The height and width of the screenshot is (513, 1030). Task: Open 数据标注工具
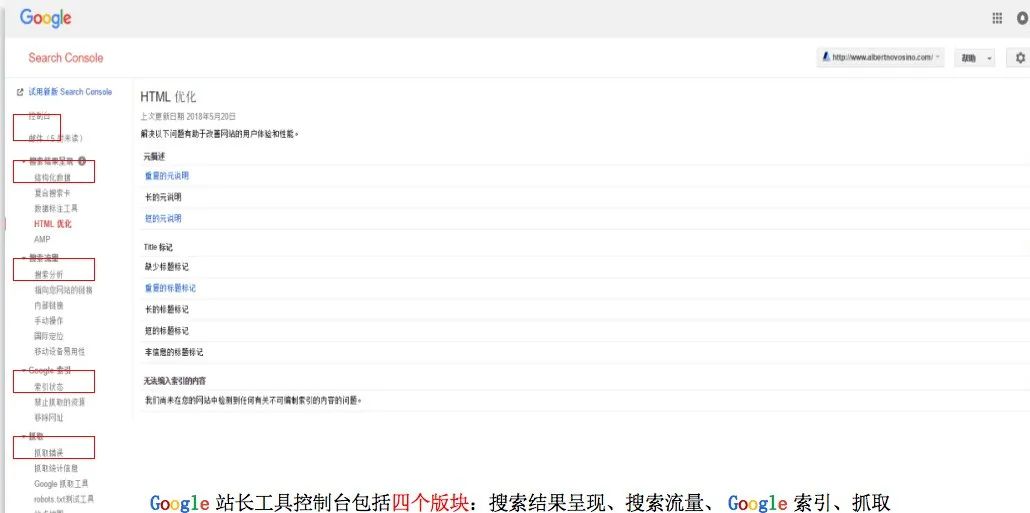[56, 208]
